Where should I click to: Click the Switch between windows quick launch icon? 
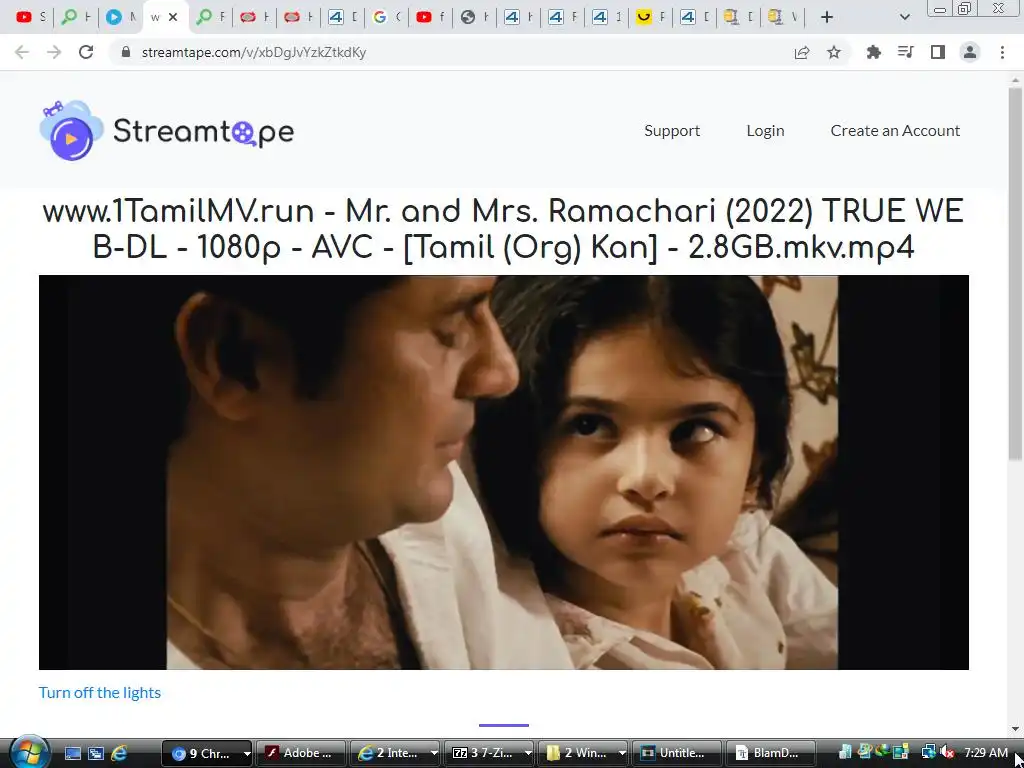[x=96, y=753]
